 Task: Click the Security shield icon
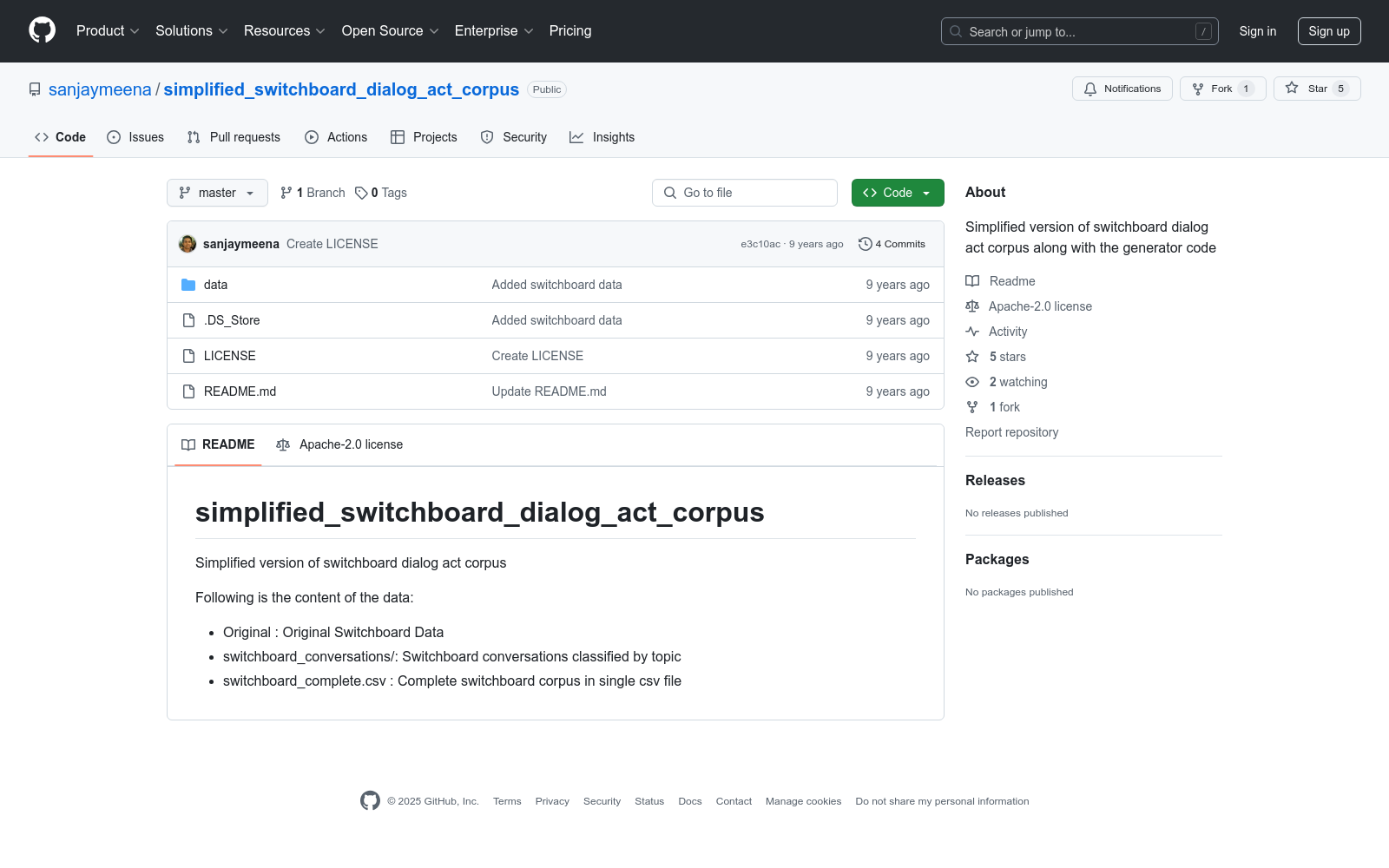pos(486,137)
